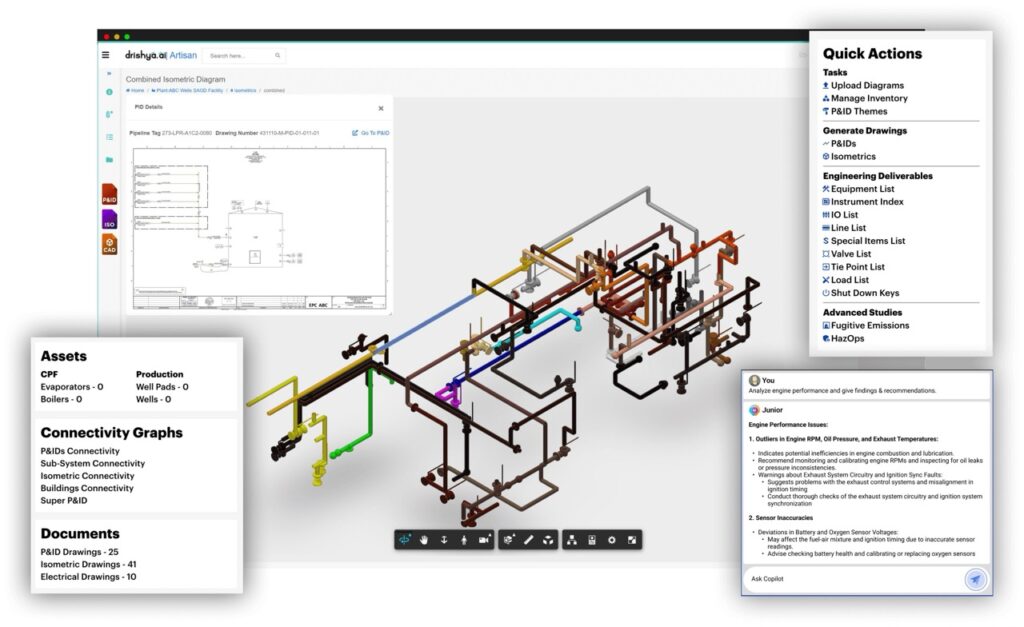
Task: Open the IO List deliverable
Action: click(x=840, y=215)
